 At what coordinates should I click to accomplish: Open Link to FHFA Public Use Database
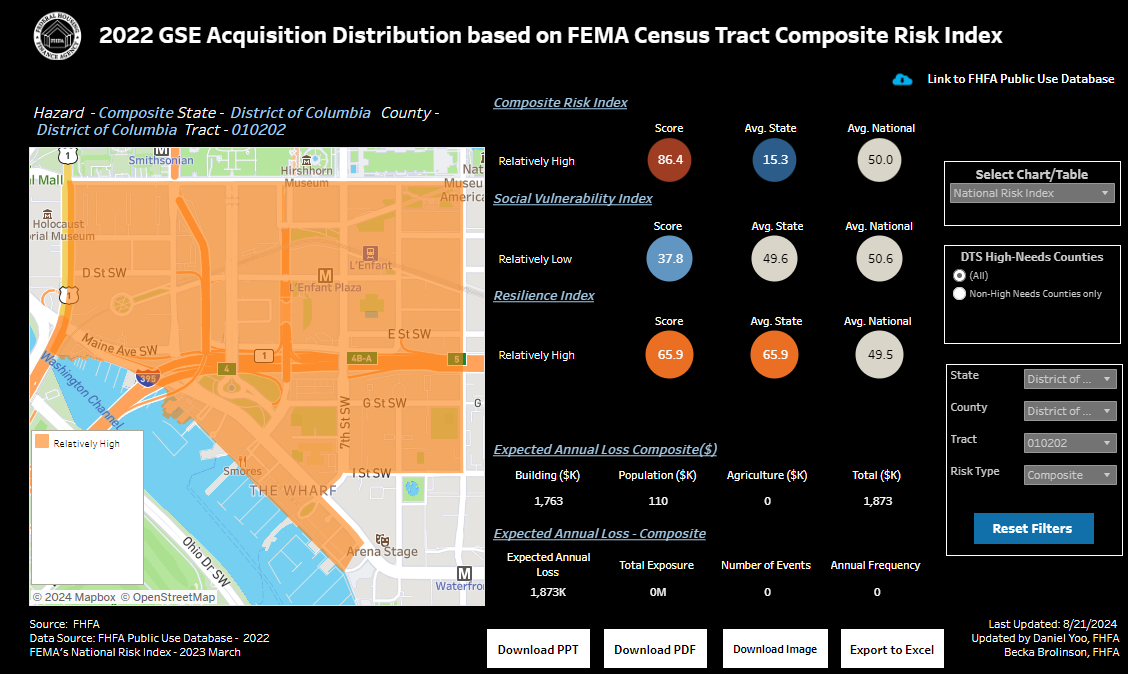pyautogui.click(x=1020, y=79)
